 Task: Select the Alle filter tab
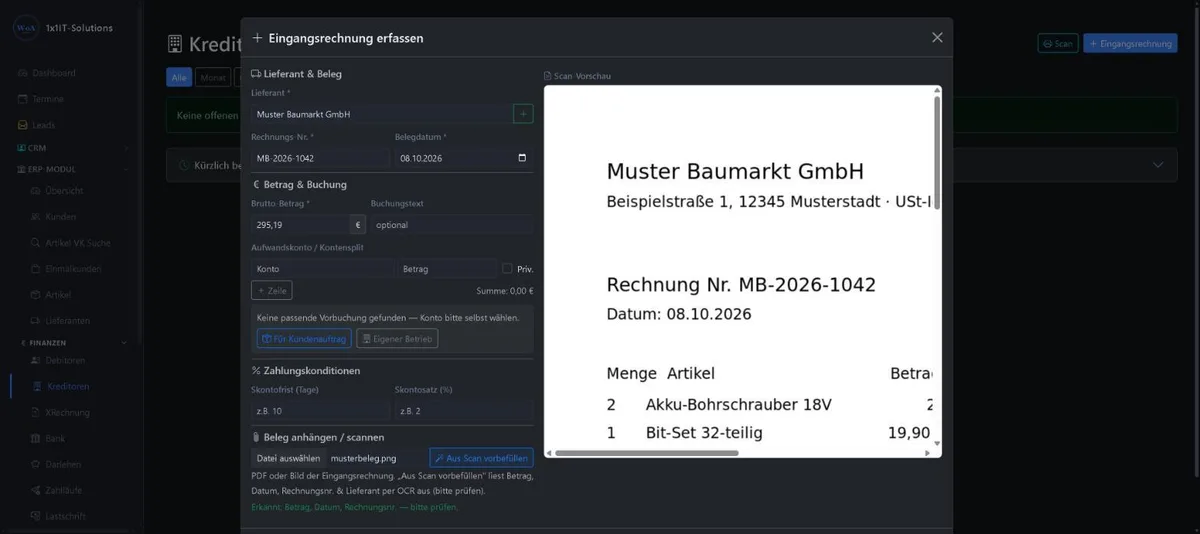pos(179,77)
